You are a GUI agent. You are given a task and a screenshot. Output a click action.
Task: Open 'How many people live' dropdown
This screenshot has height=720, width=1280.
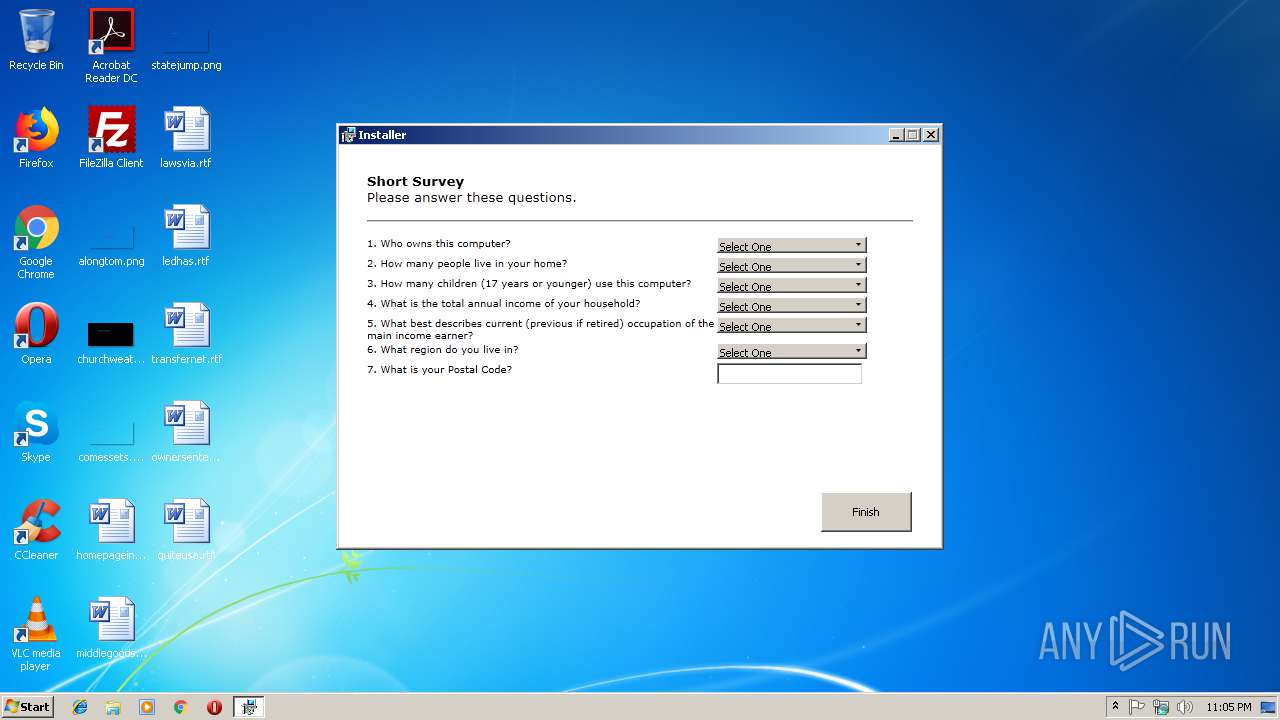[791, 266]
